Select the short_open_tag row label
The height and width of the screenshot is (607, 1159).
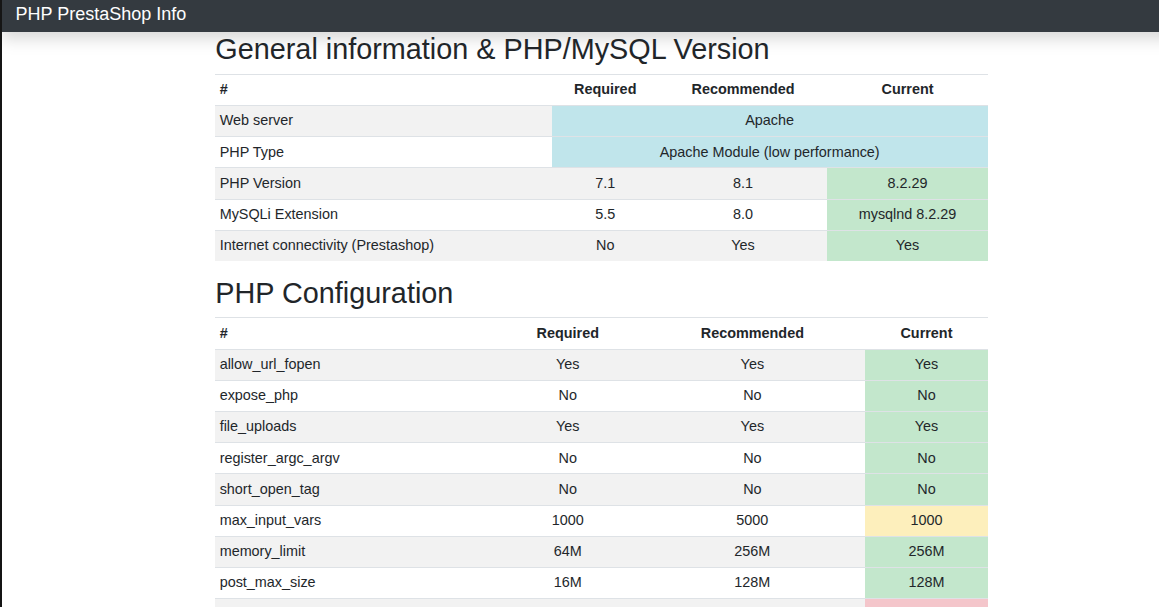269,489
